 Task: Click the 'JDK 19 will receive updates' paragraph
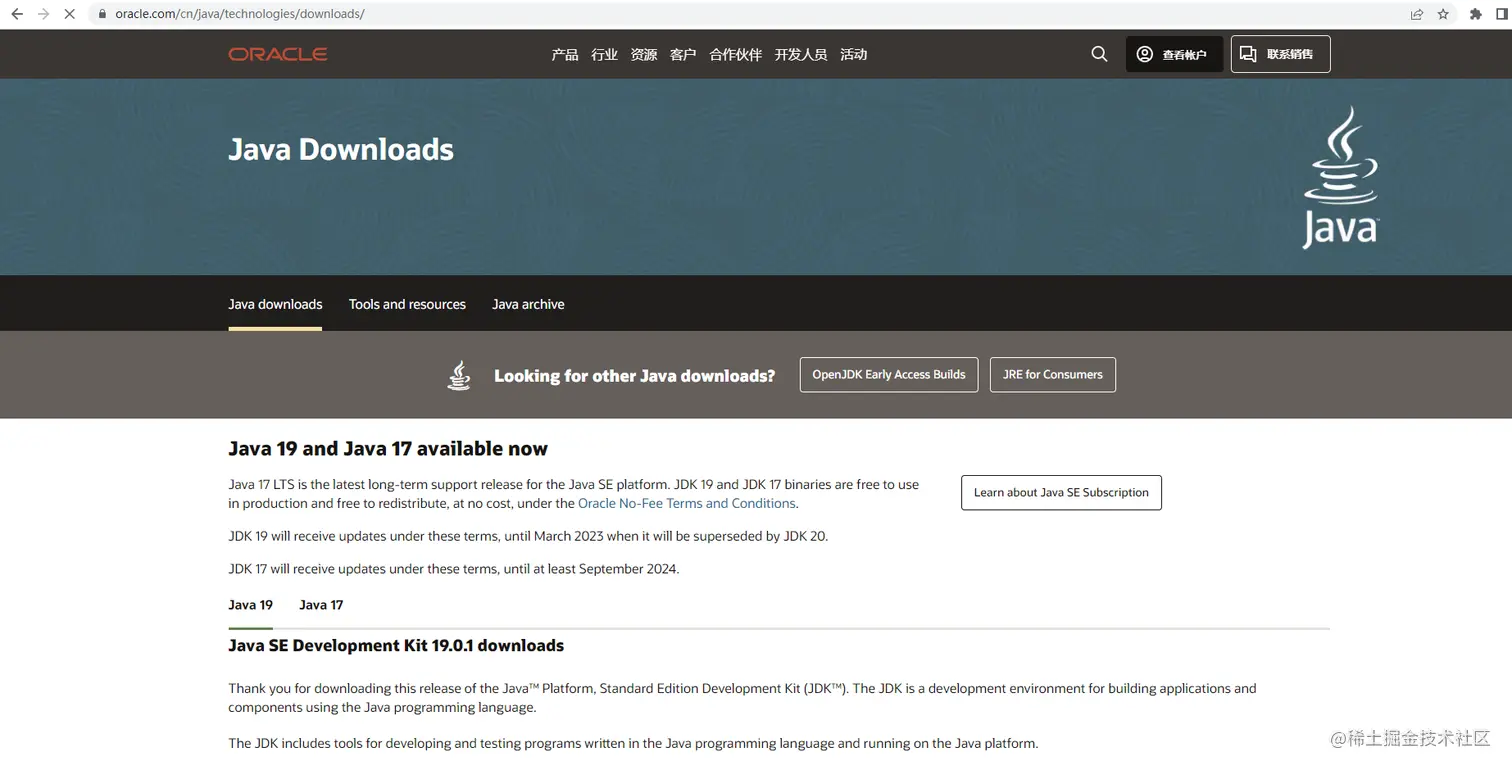pos(528,536)
